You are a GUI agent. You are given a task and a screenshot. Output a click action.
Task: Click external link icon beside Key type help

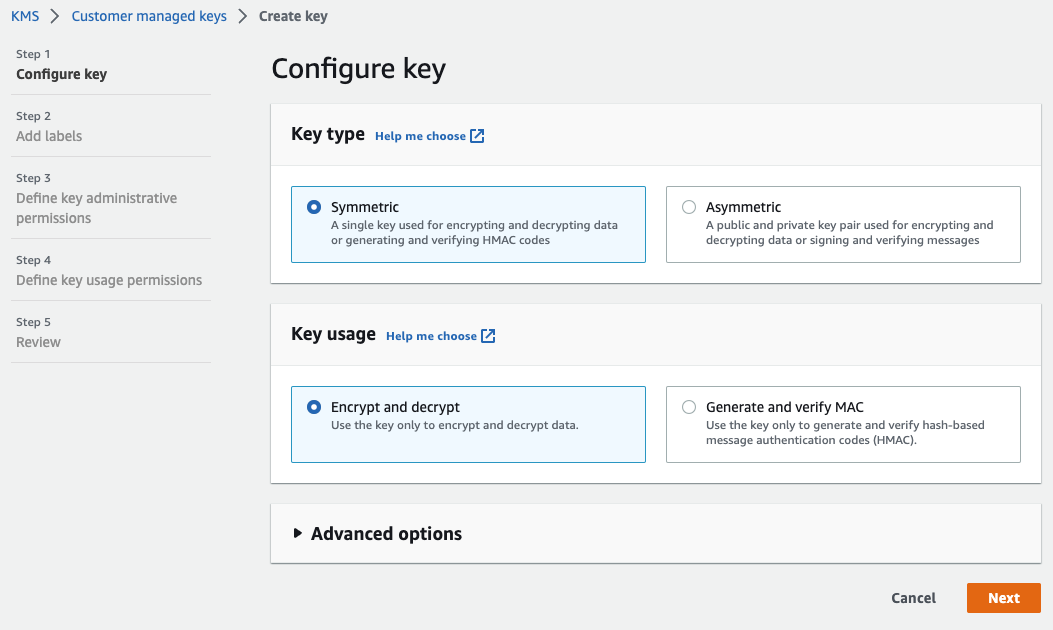click(477, 136)
